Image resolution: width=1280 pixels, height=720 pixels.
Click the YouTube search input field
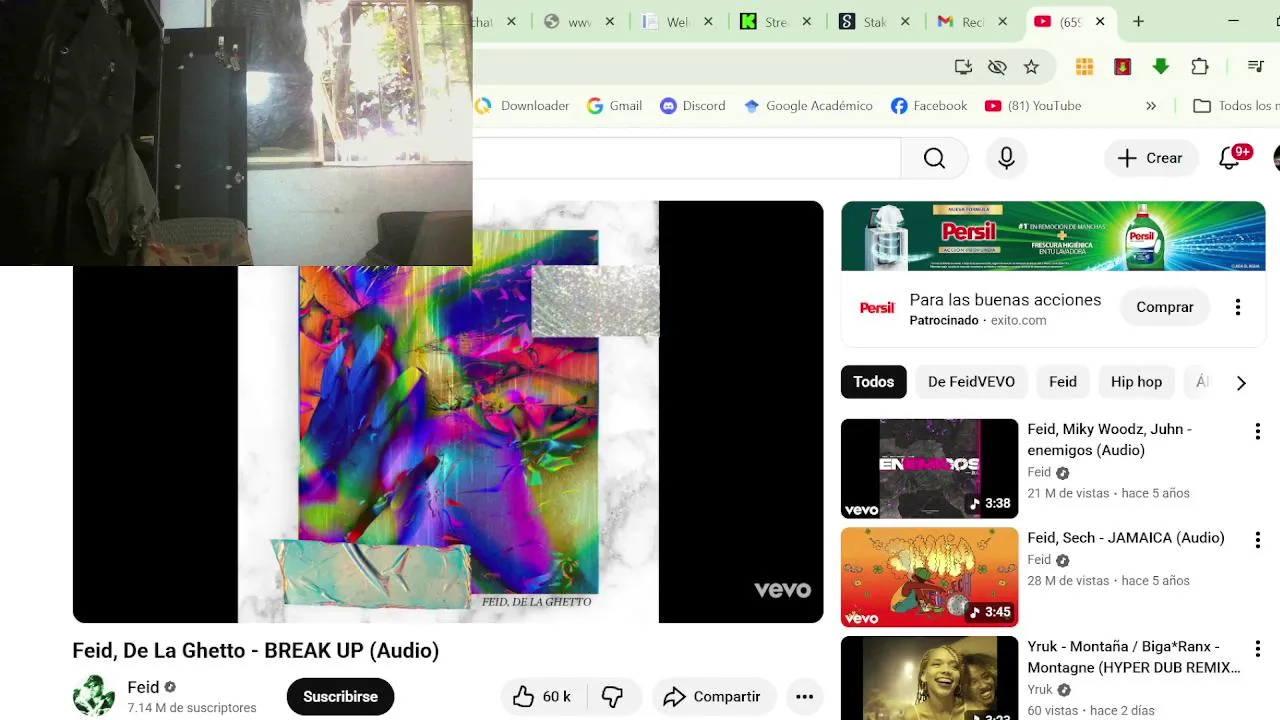(686, 158)
